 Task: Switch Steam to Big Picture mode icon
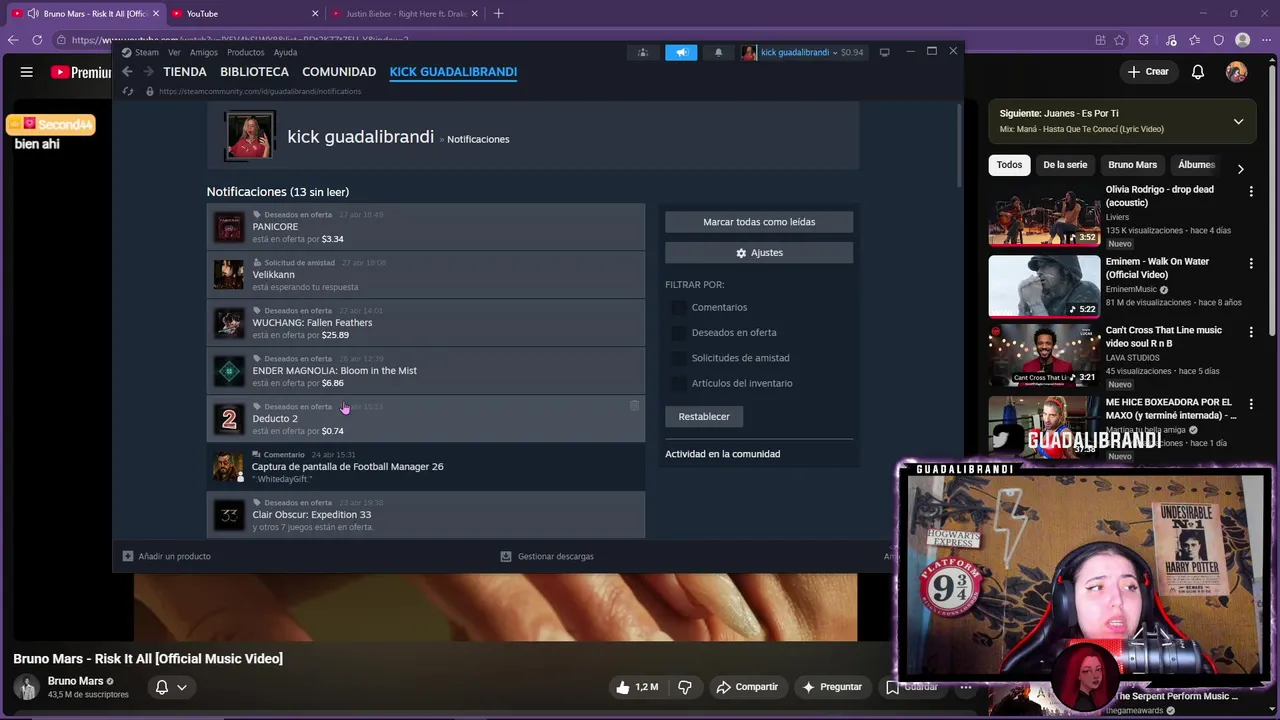[884, 52]
